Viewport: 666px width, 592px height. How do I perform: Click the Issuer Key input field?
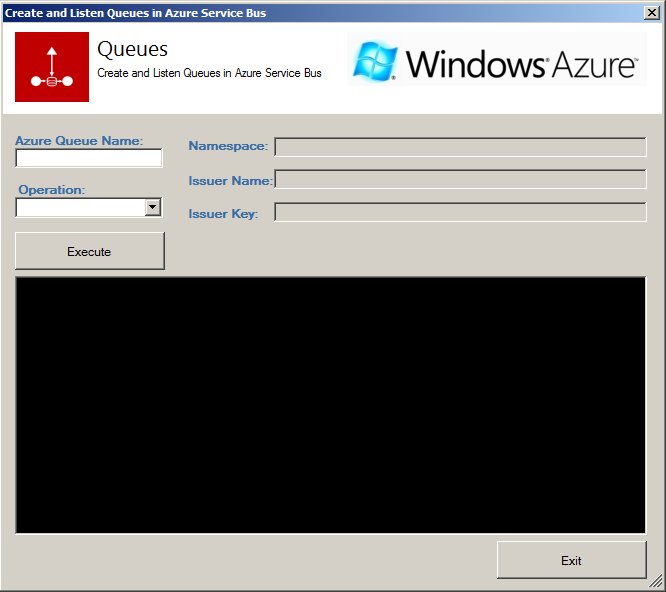[460, 212]
